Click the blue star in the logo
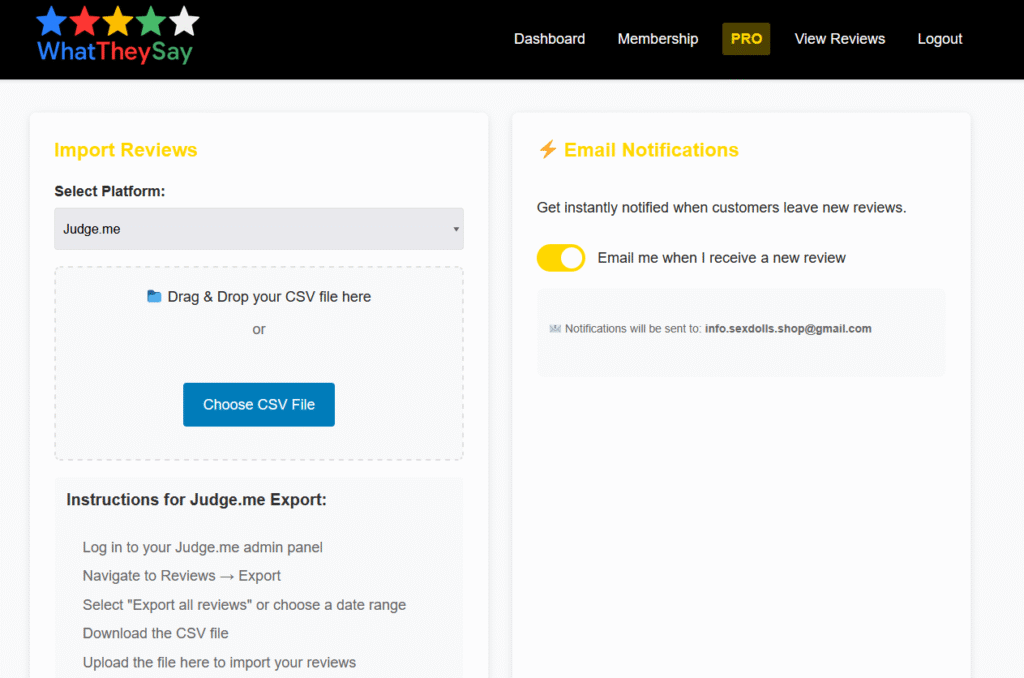1024x678 pixels. 51,21
